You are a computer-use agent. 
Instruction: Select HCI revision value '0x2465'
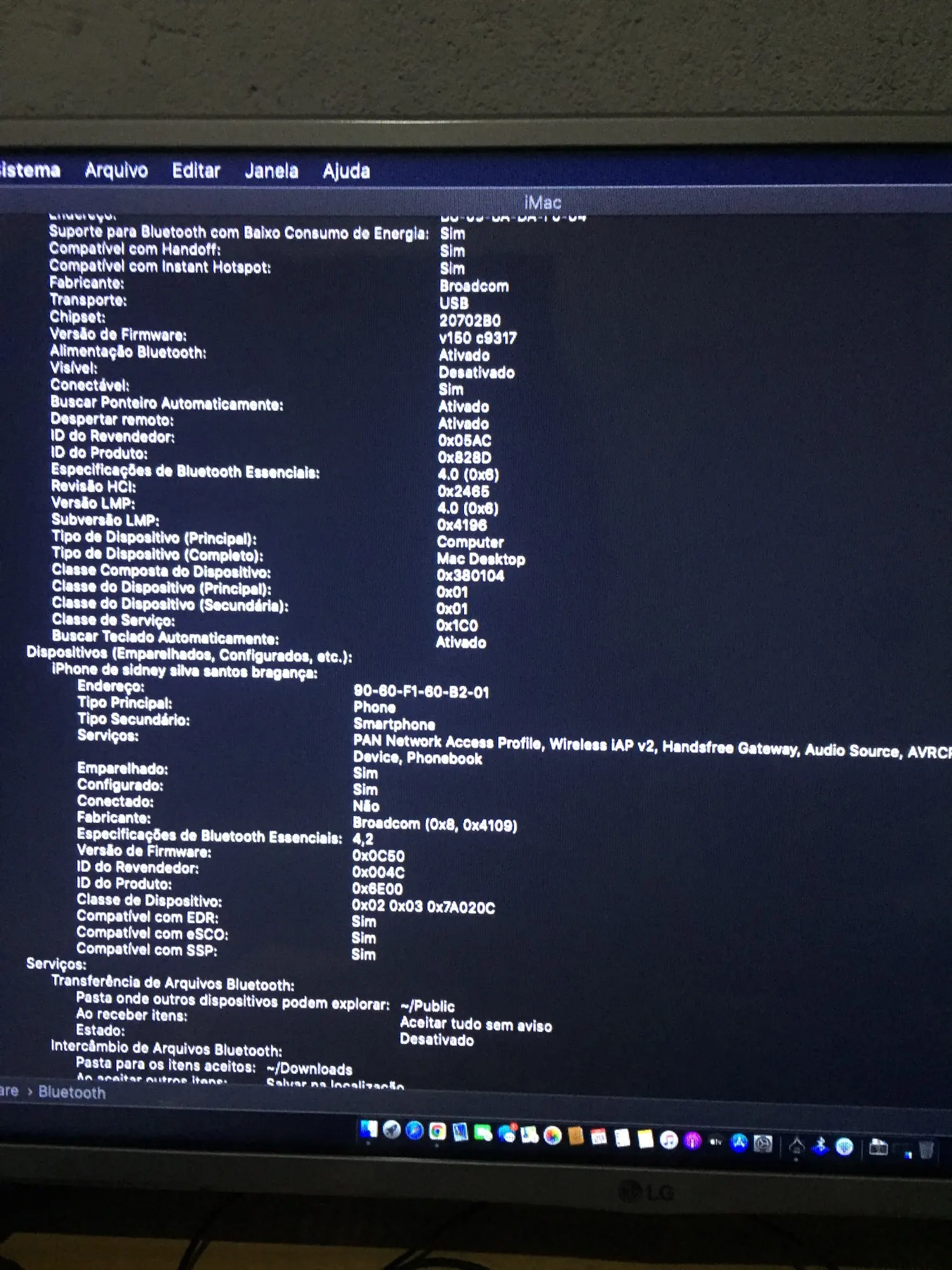pos(463,491)
